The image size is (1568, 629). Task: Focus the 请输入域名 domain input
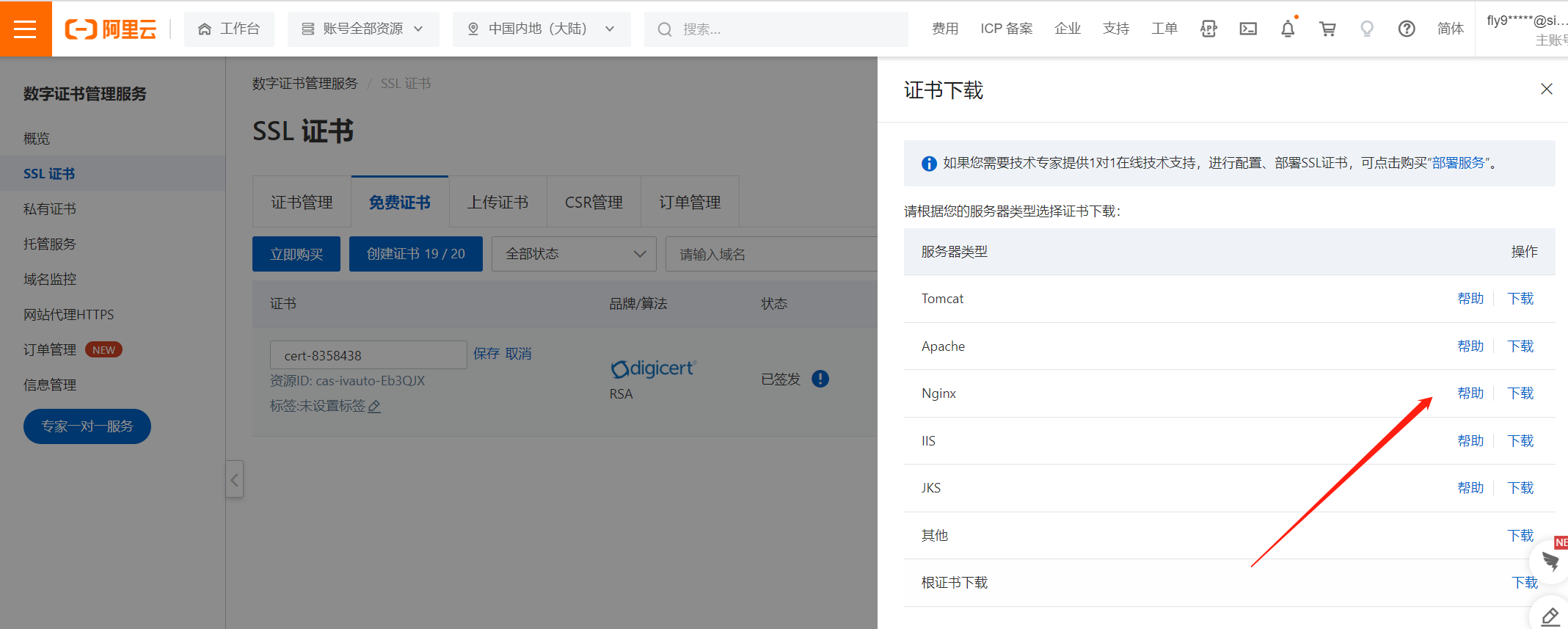[x=772, y=254]
